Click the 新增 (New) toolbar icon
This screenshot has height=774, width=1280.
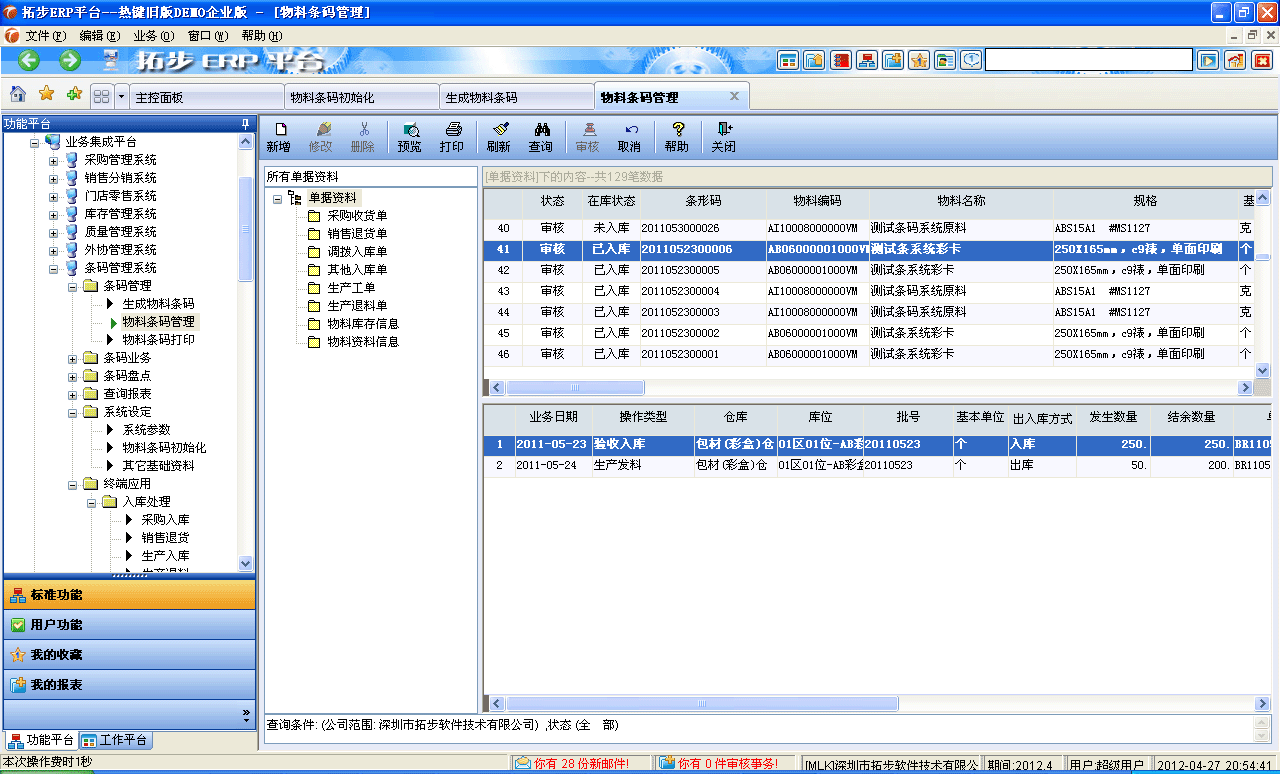278,137
